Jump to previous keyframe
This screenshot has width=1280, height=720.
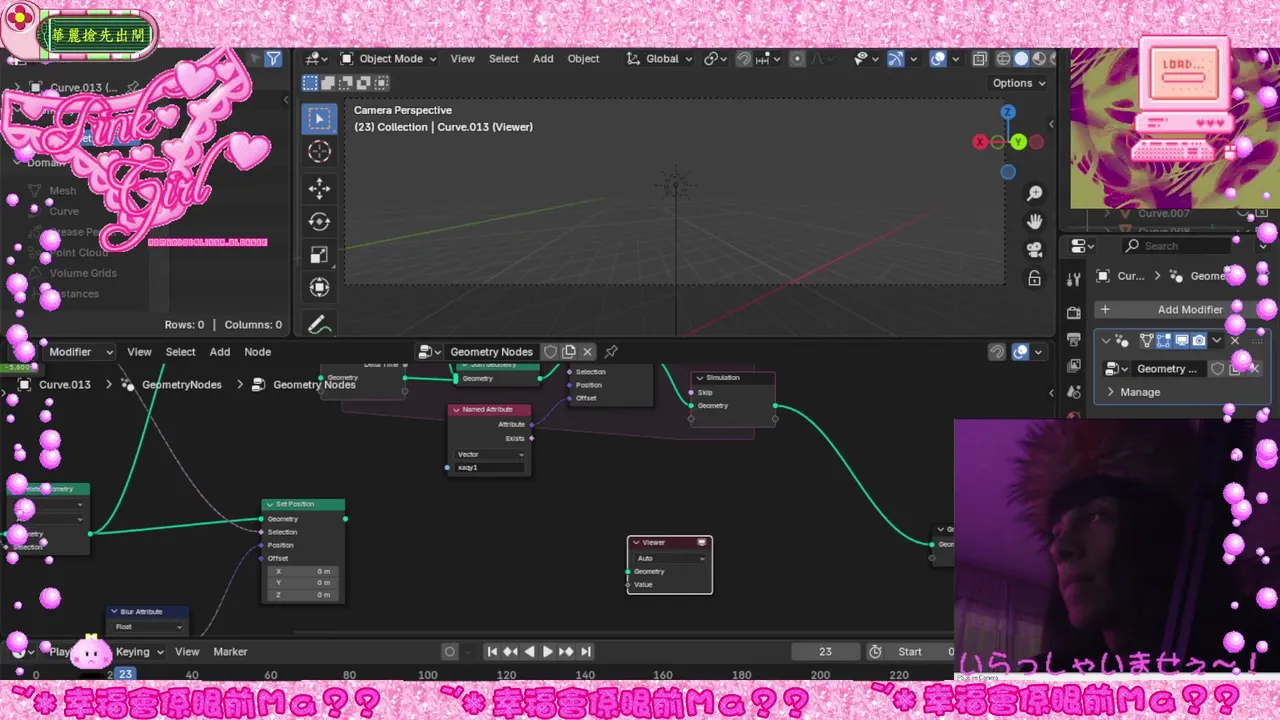(510, 652)
